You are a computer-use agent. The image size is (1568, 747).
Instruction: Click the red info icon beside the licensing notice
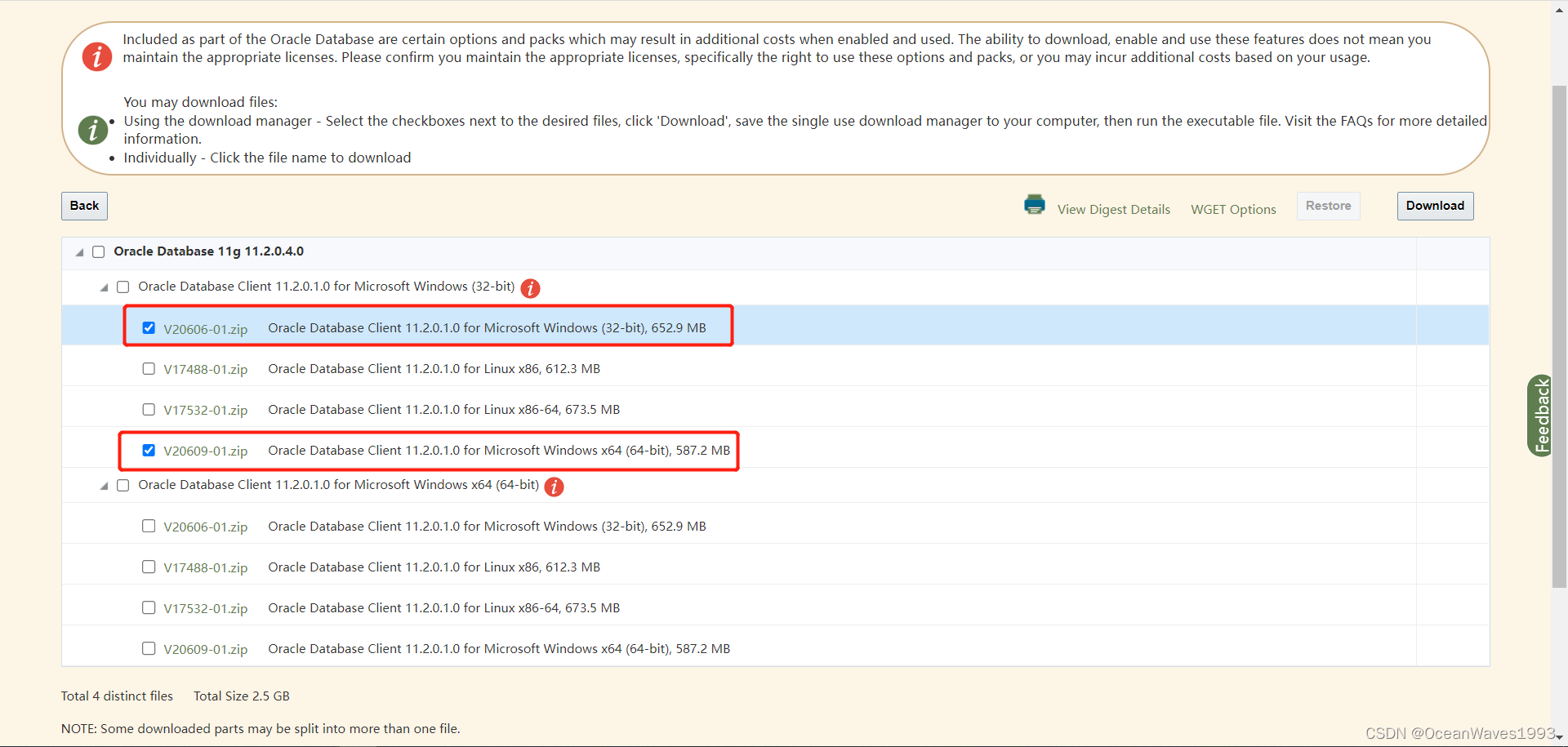(97, 56)
